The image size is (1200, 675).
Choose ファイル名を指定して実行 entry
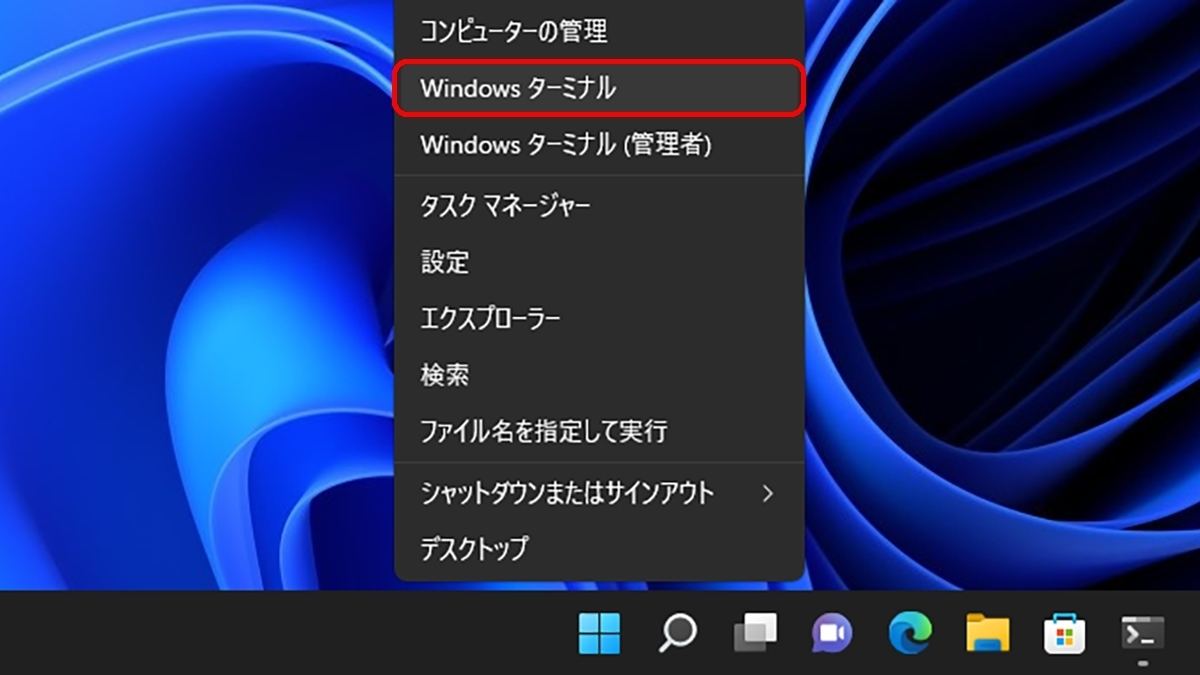tap(600, 432)
